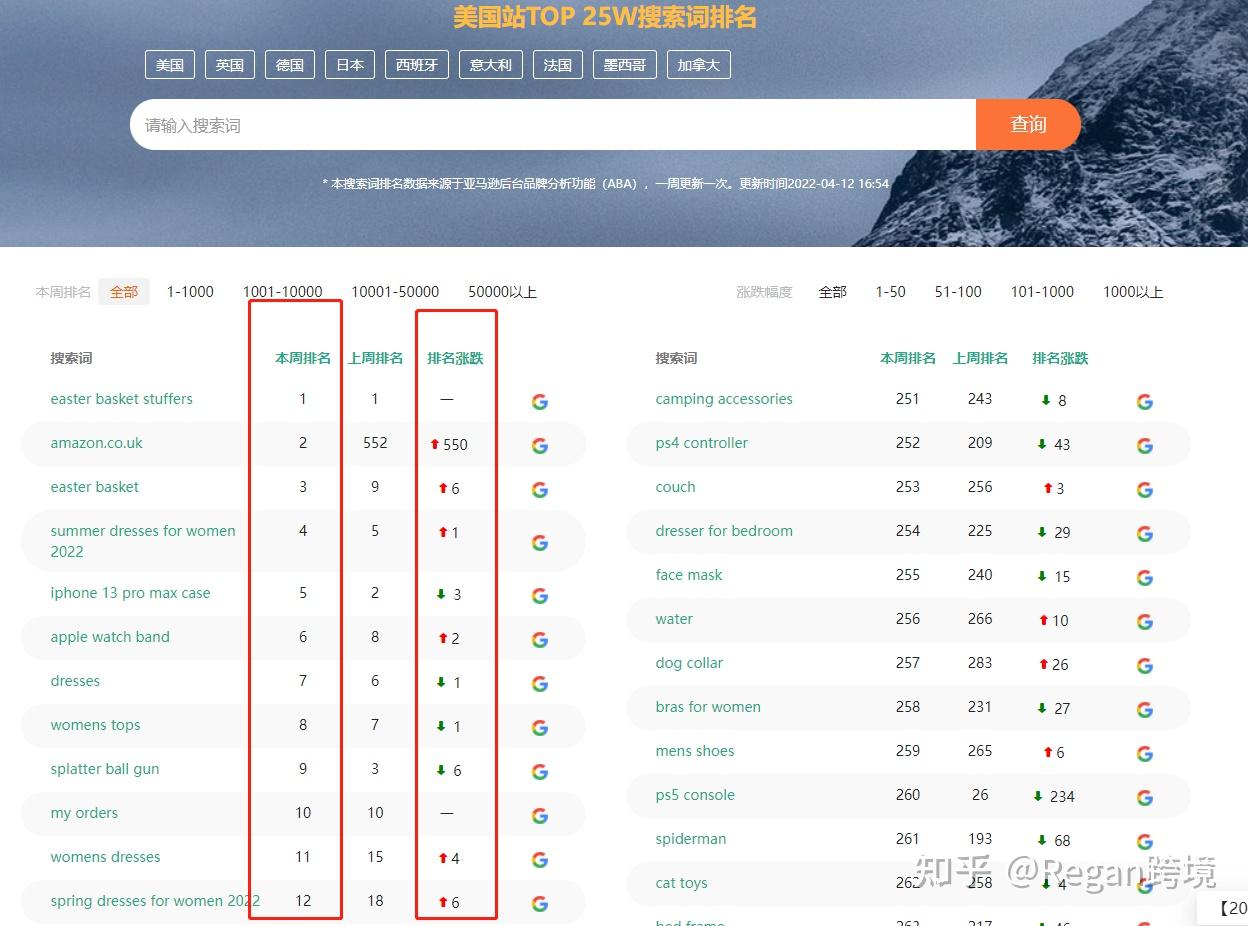This screenshot has height=926, width=1248.
Task: Select the 意大利 site tab
Action: 491,65
